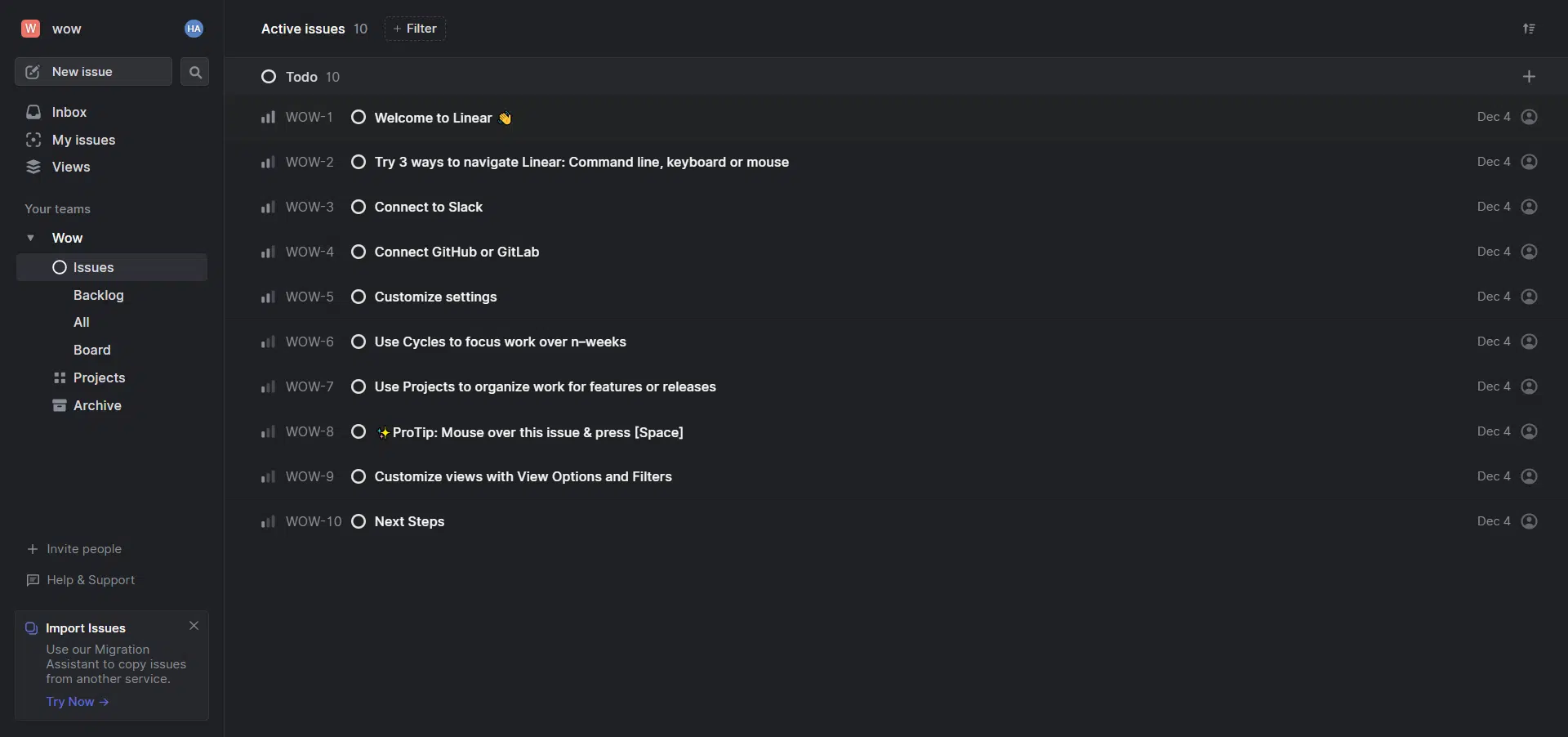Viewport: 1568px width, 737px height.
Task: Switch to the Backlog view
Action: [x=99, y=295]
